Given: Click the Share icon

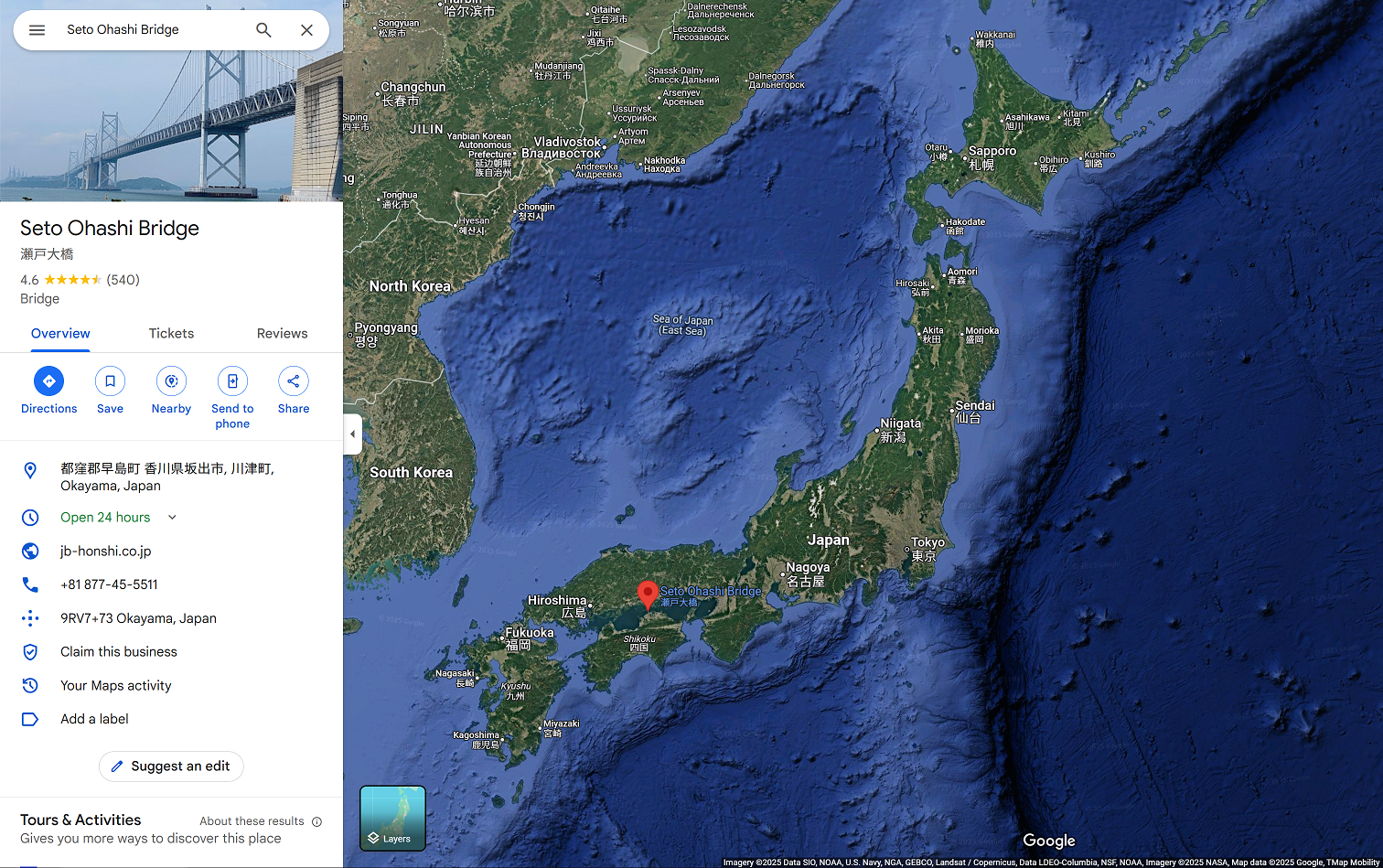Looking at the screenshot, I should coord(294,381).
